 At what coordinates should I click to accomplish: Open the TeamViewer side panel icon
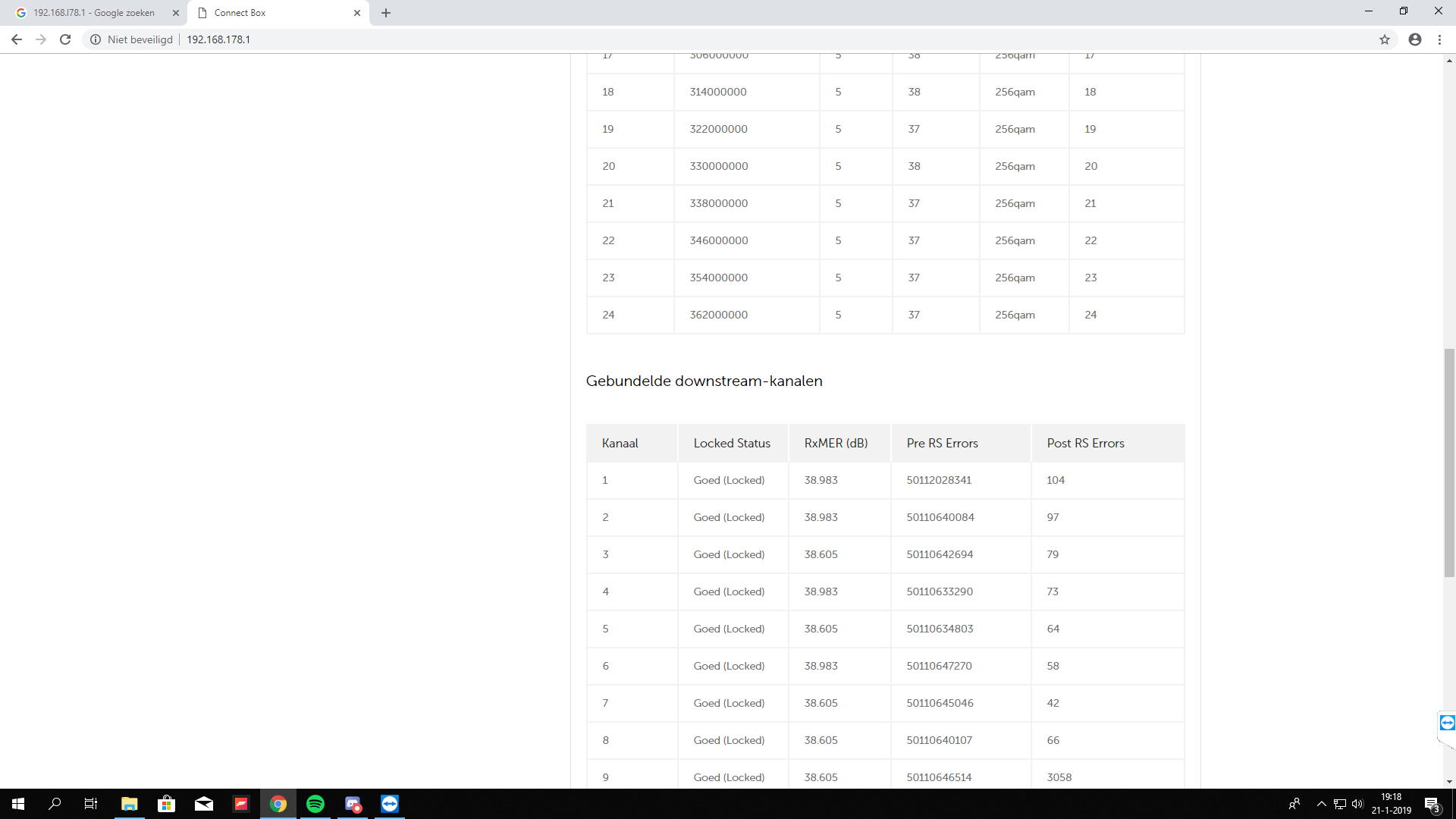[1447, 723]
